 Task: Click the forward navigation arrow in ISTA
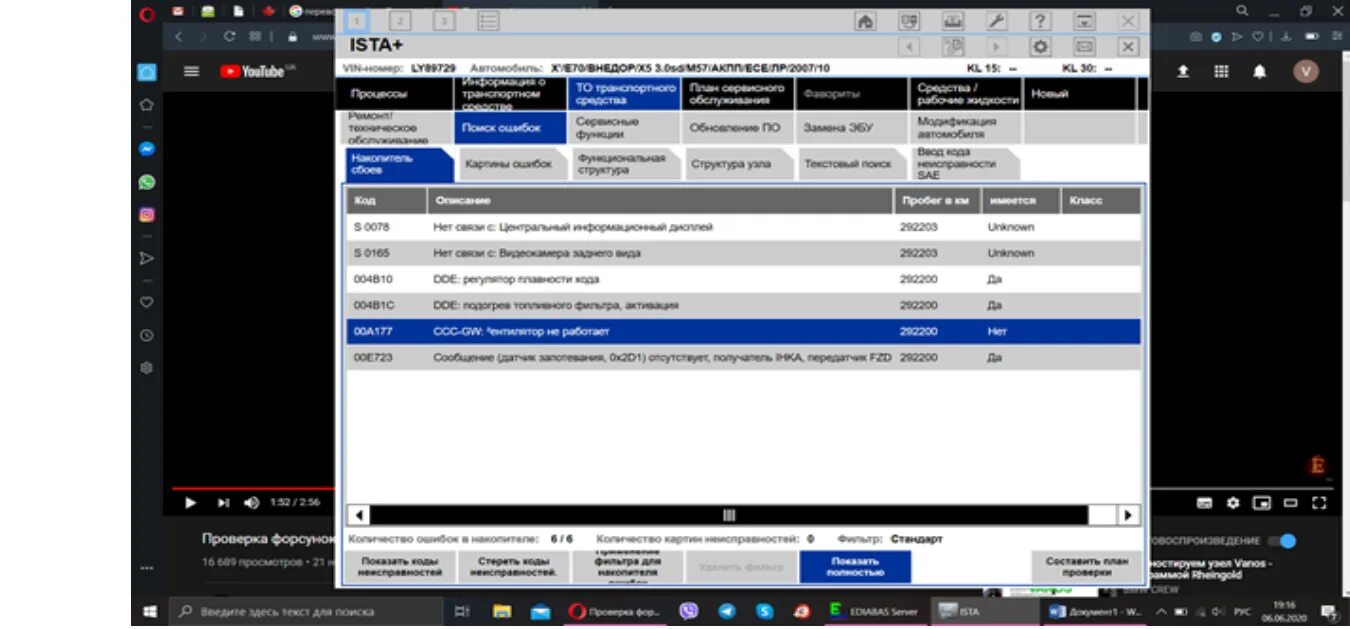pyautogui.click(x=995, y=46)
